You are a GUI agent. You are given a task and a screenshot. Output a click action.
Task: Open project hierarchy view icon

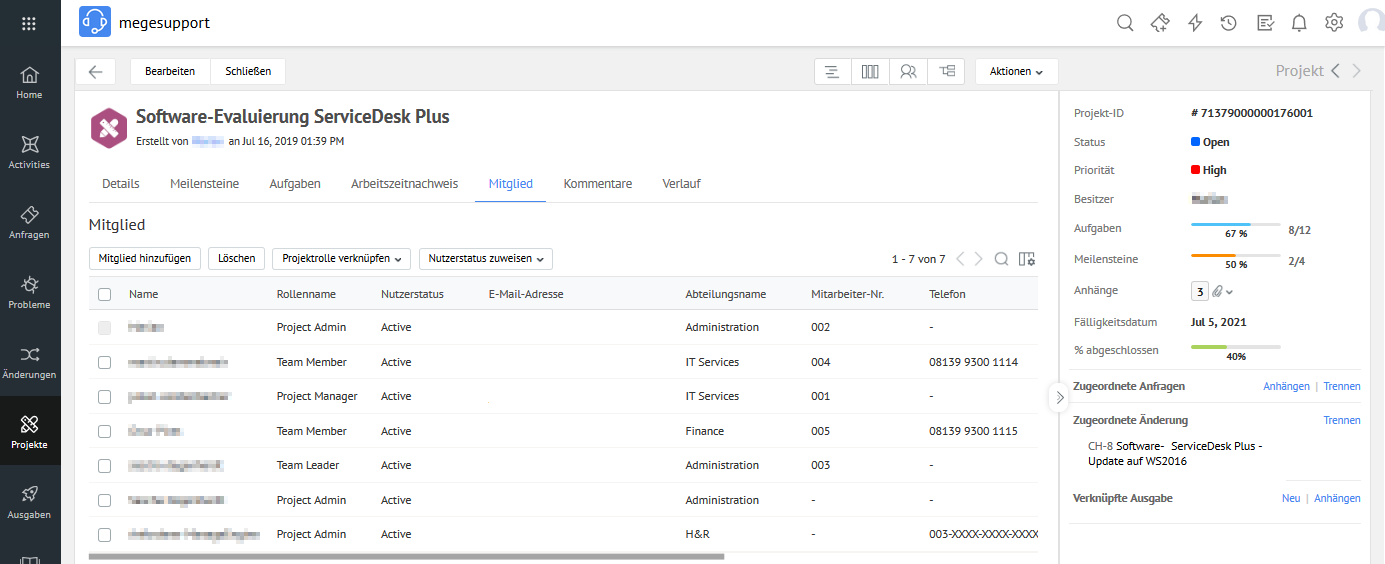[946, 71]
